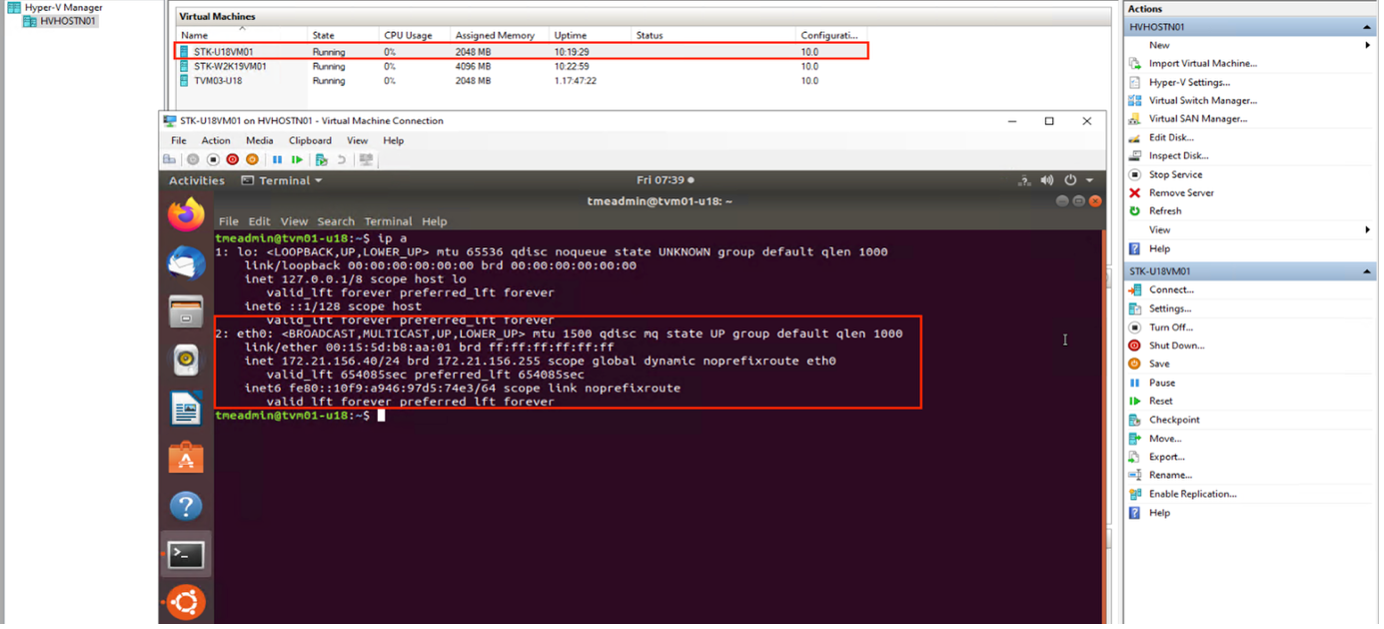1384x629 pixels.
Task: Open the Files manager dock icon
Action: click(x=186, y=311)
